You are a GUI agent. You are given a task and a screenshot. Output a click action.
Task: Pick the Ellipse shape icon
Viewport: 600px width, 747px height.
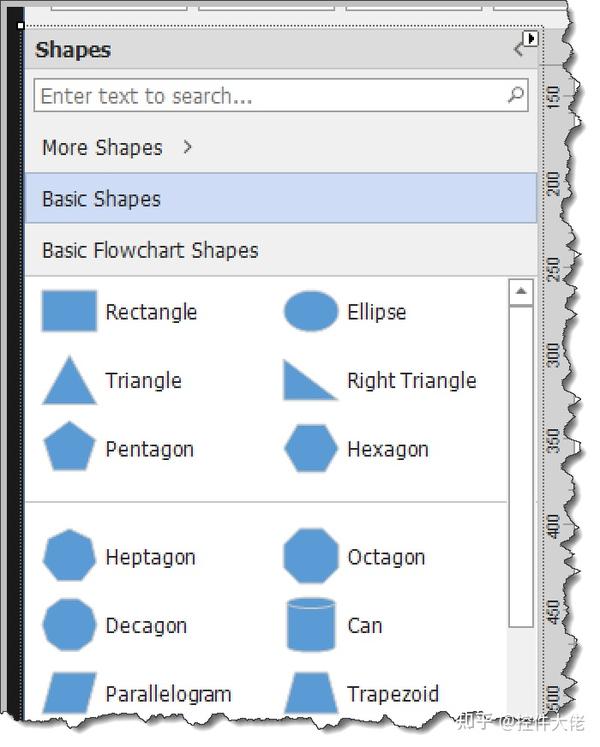(x=311, y=311)
